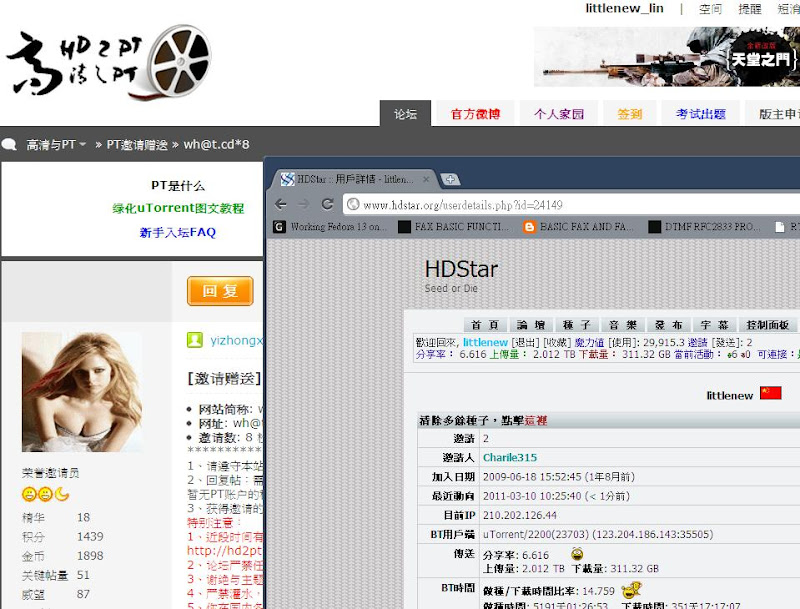800x609 pixels.
Task: Open the BASIC FAX AND FA Blogger bookmark
Action: coord(579,227)
